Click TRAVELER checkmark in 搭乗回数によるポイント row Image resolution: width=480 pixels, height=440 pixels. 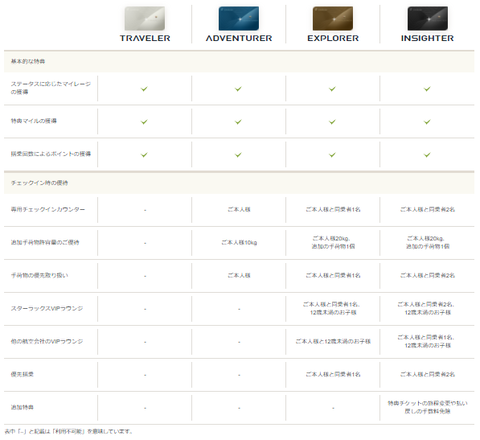pos(144,155)
